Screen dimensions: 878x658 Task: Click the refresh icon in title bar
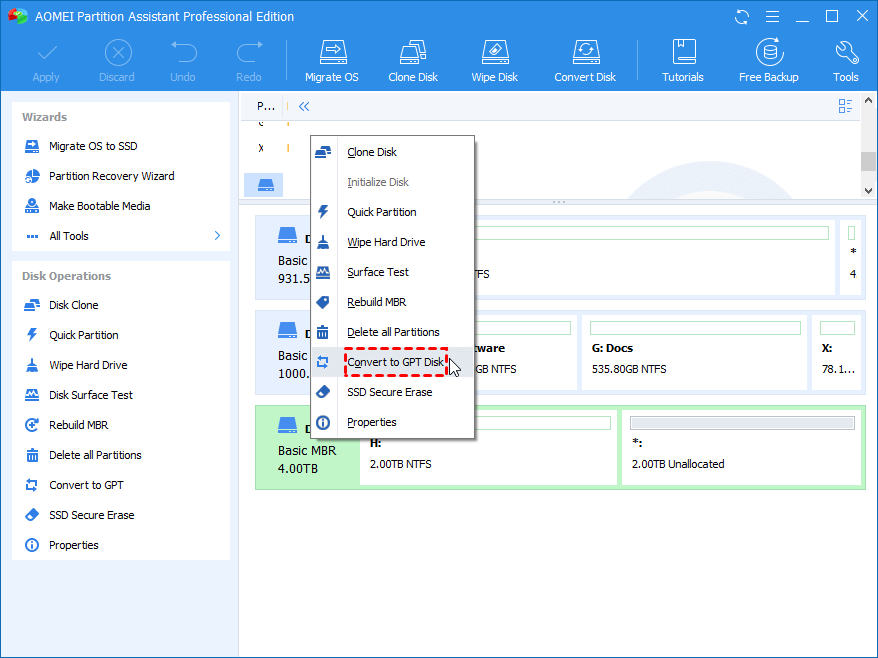742,17
